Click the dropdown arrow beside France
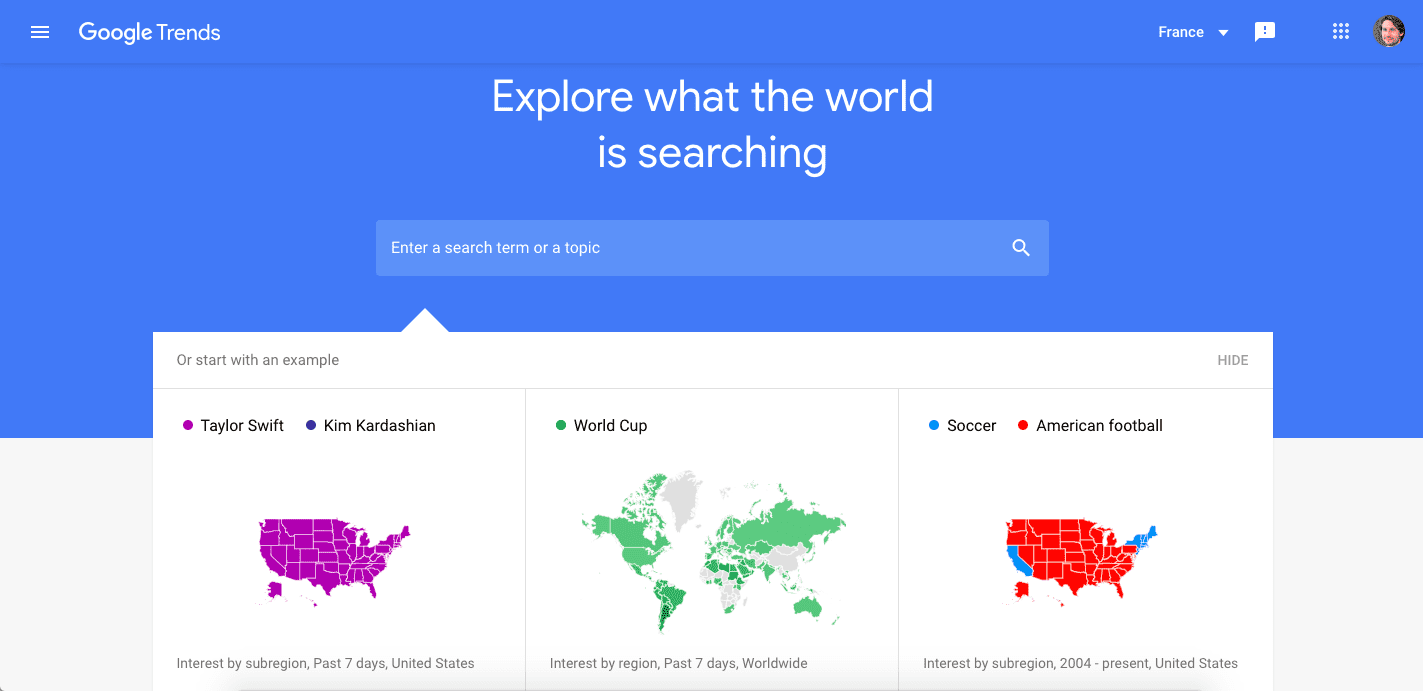The height and width of the screenshot is (691, 1423). (x=1223, y=33)
